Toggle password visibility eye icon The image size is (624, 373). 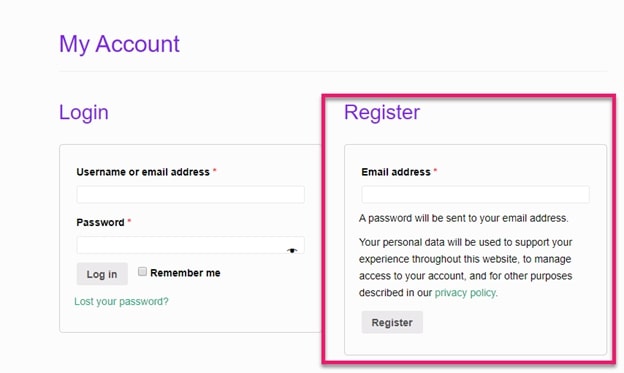point(292,250)
